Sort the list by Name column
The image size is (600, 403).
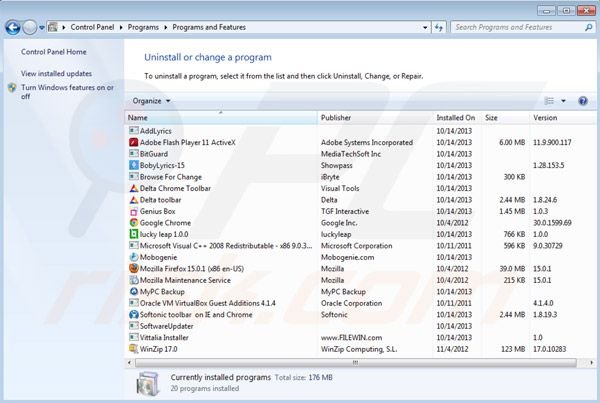221,118
